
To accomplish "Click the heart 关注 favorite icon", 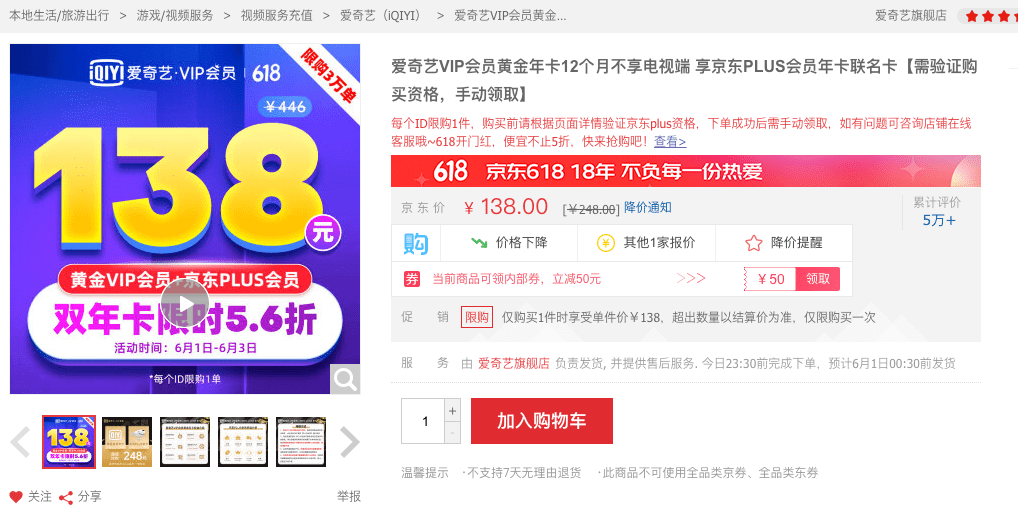I will coord(16,497).
